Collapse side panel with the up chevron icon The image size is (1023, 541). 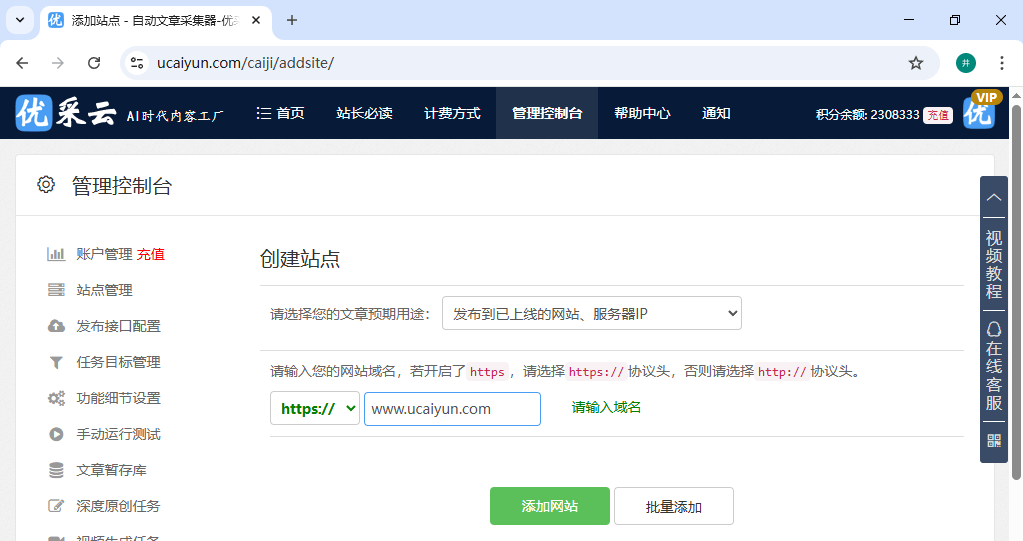point(993,197)
